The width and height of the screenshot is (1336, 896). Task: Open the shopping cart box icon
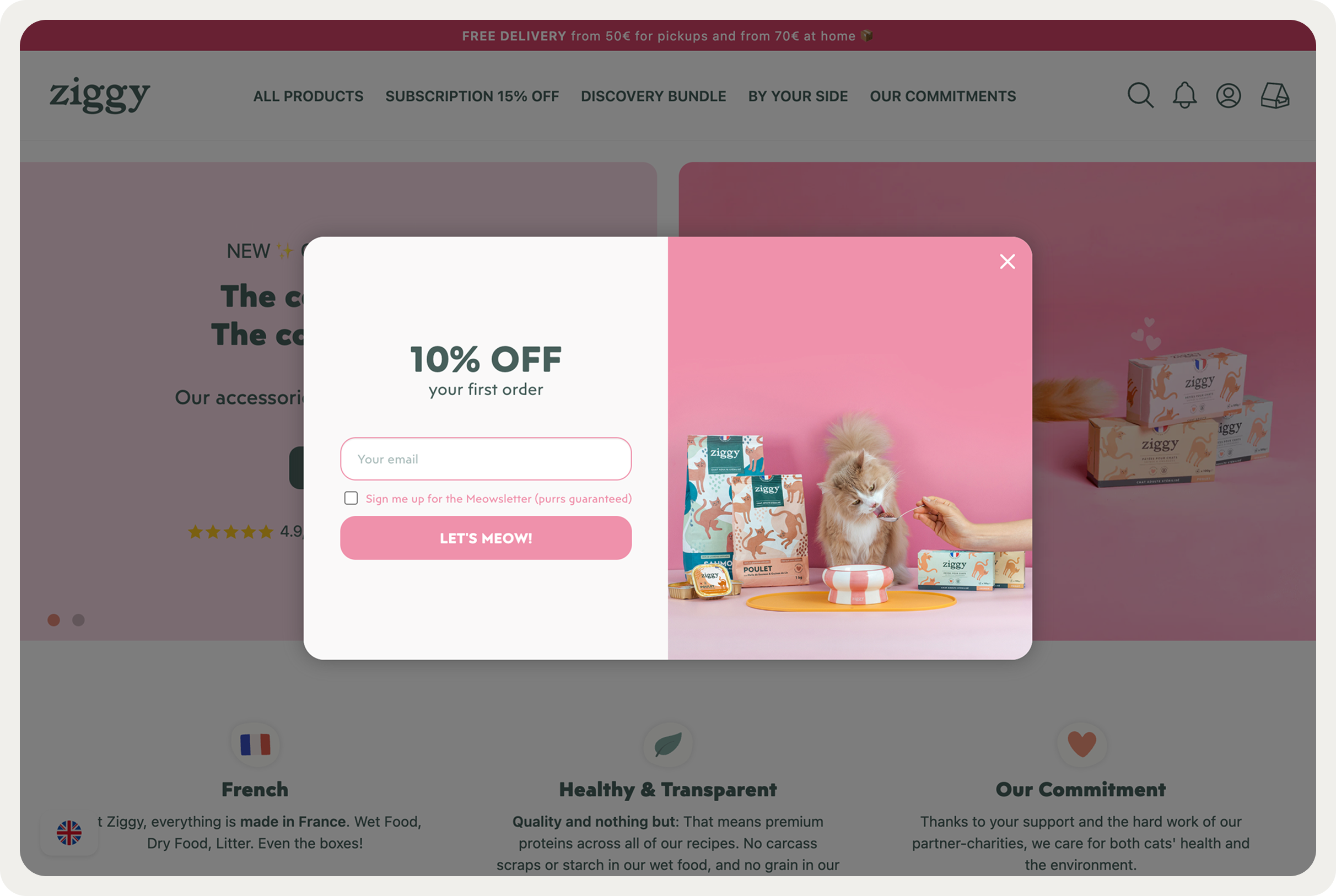click(x=1275, y=95)
